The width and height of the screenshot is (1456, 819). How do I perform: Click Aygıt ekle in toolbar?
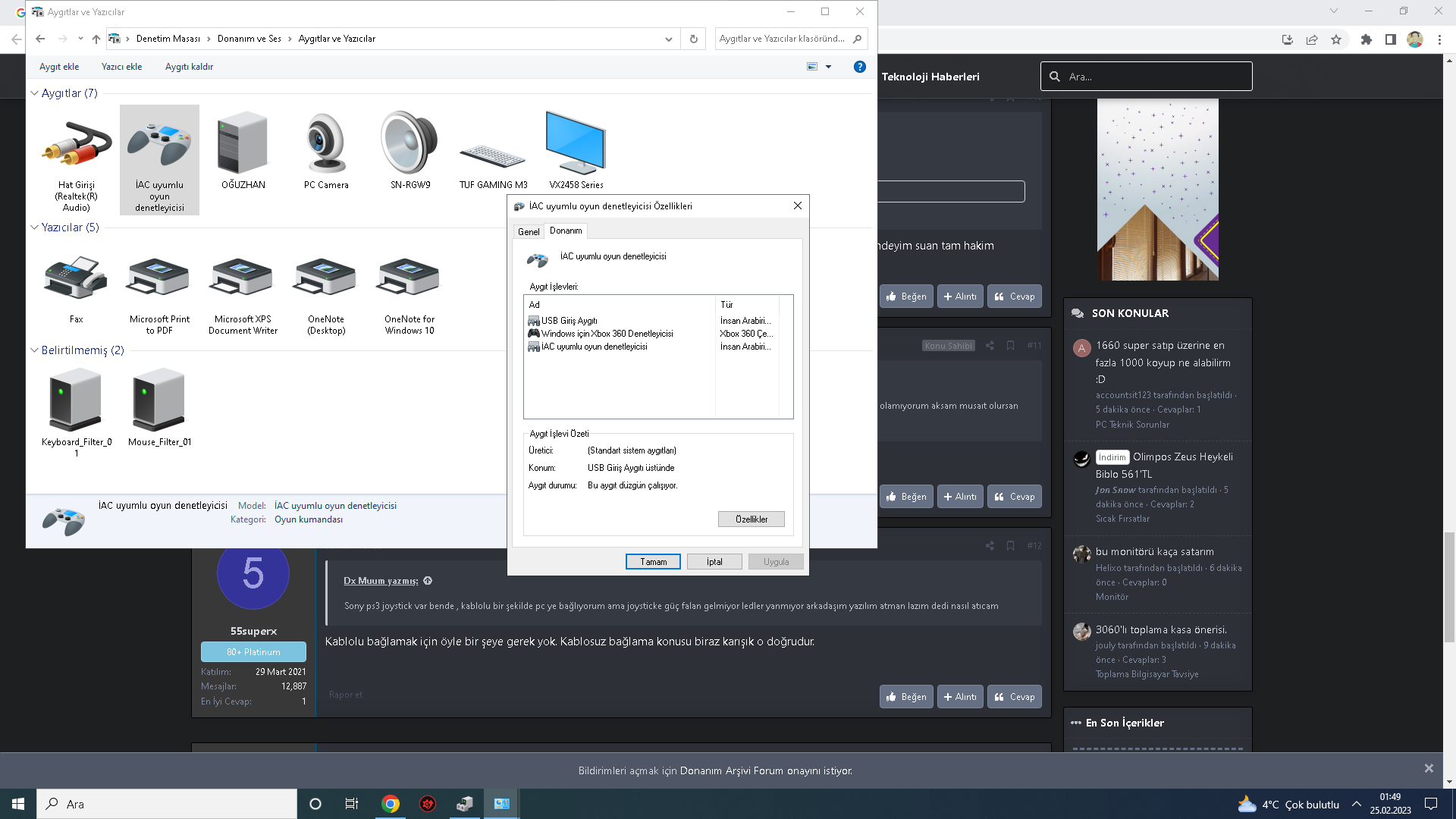click(x=59, y=67)
